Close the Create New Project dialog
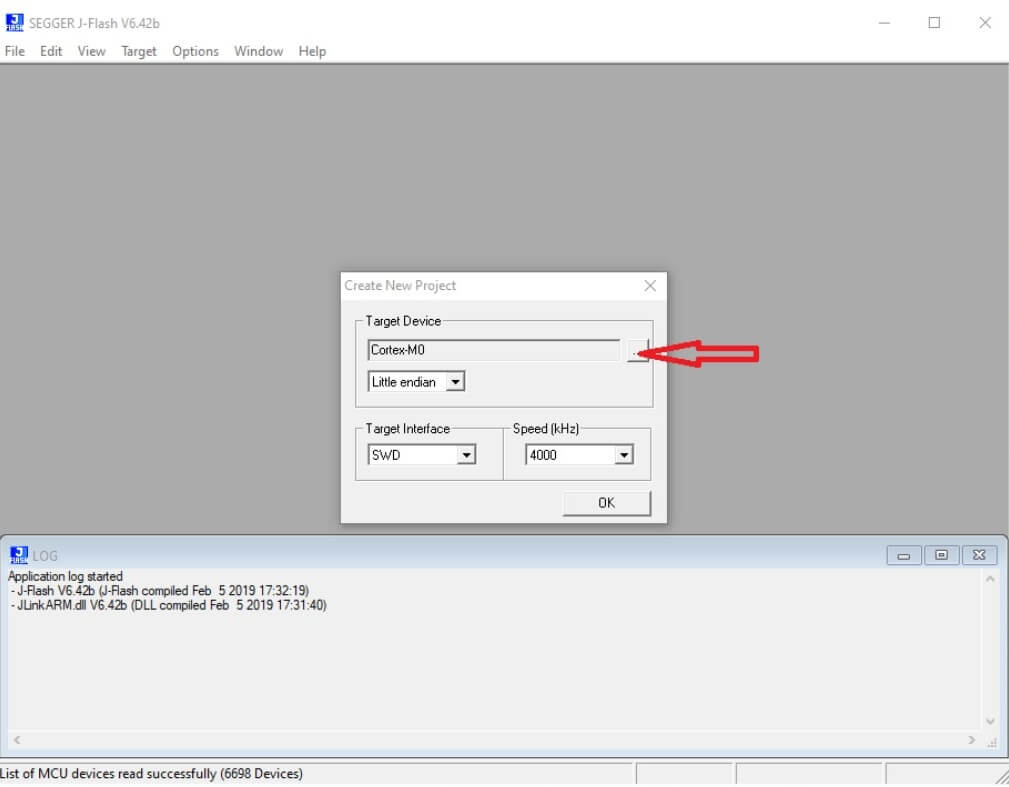The height and width of the screenshot is (787, 1009). pyautogui.click(x=650, y=286)
